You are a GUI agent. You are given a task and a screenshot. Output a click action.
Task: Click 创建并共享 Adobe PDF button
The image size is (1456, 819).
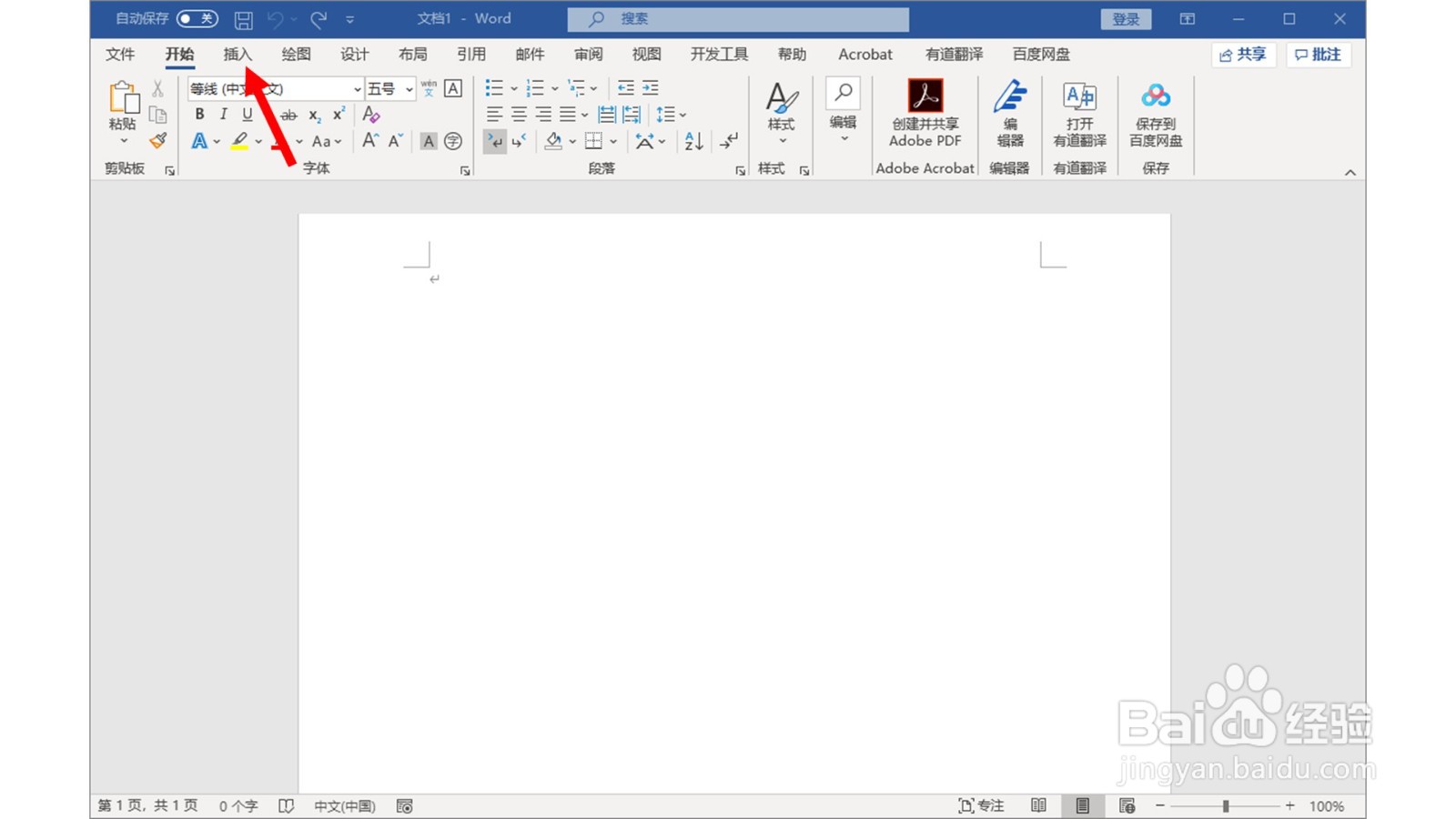[925, 113]
